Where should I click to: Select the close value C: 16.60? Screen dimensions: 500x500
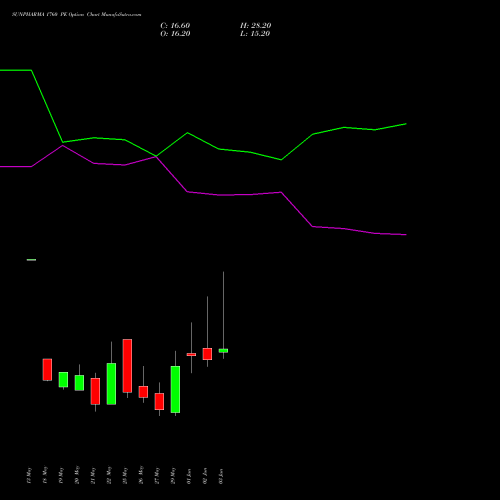(175, 26)
